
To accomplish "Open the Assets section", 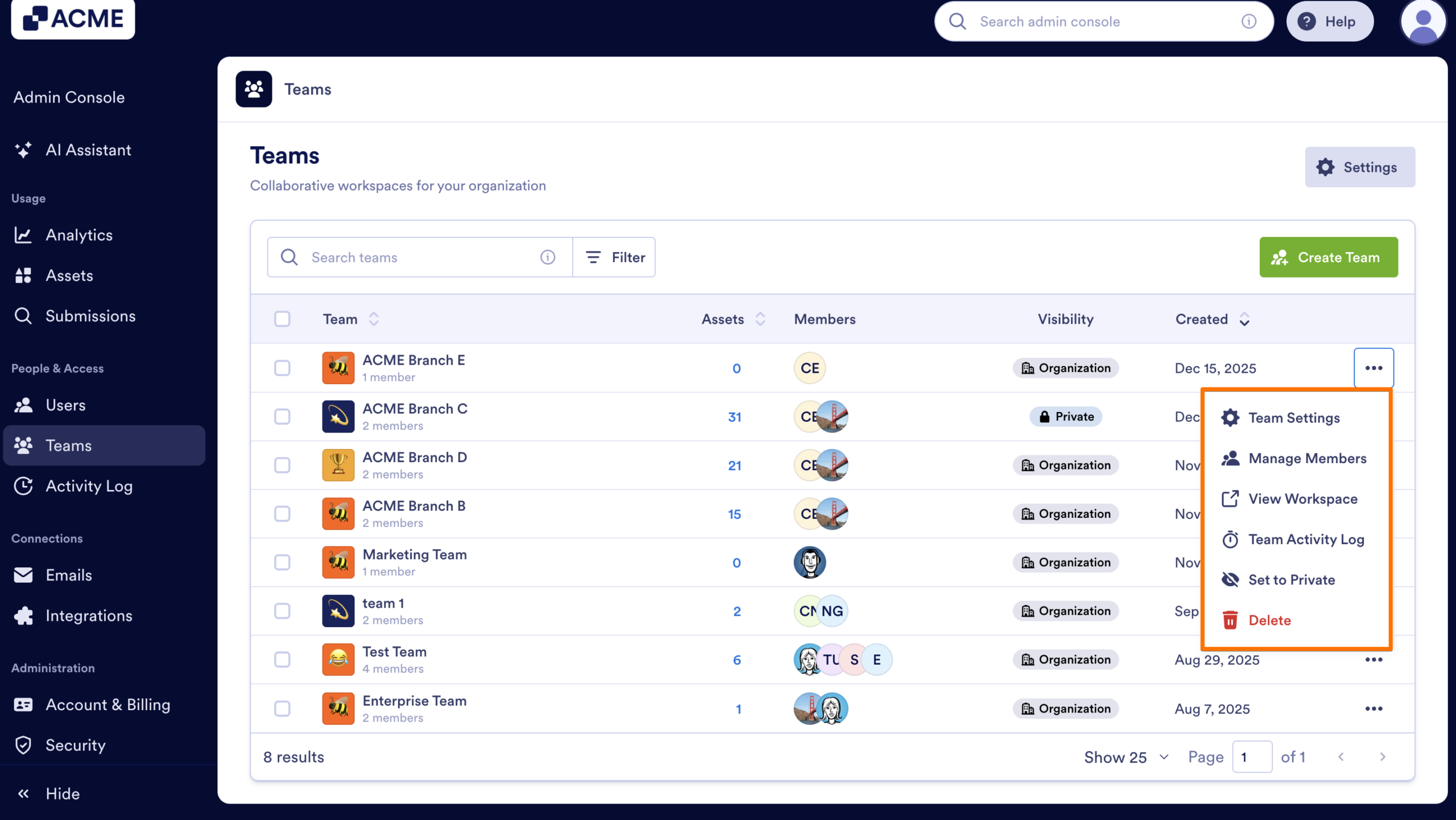I will point(69,275).
